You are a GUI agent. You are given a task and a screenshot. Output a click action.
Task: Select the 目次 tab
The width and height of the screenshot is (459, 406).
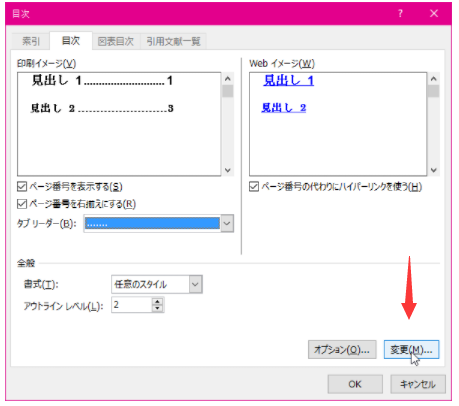[71, 41]
